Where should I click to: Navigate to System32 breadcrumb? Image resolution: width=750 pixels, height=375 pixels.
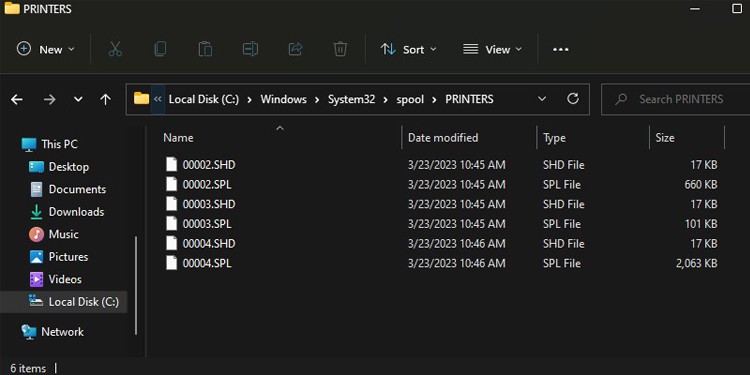coord(352,99)
